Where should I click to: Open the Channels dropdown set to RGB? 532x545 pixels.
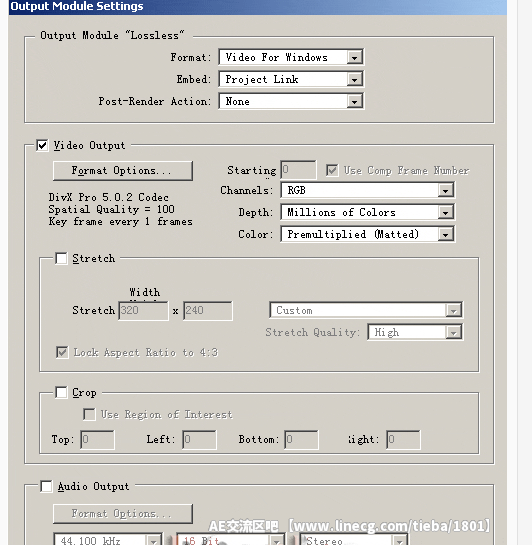(368, 190)
